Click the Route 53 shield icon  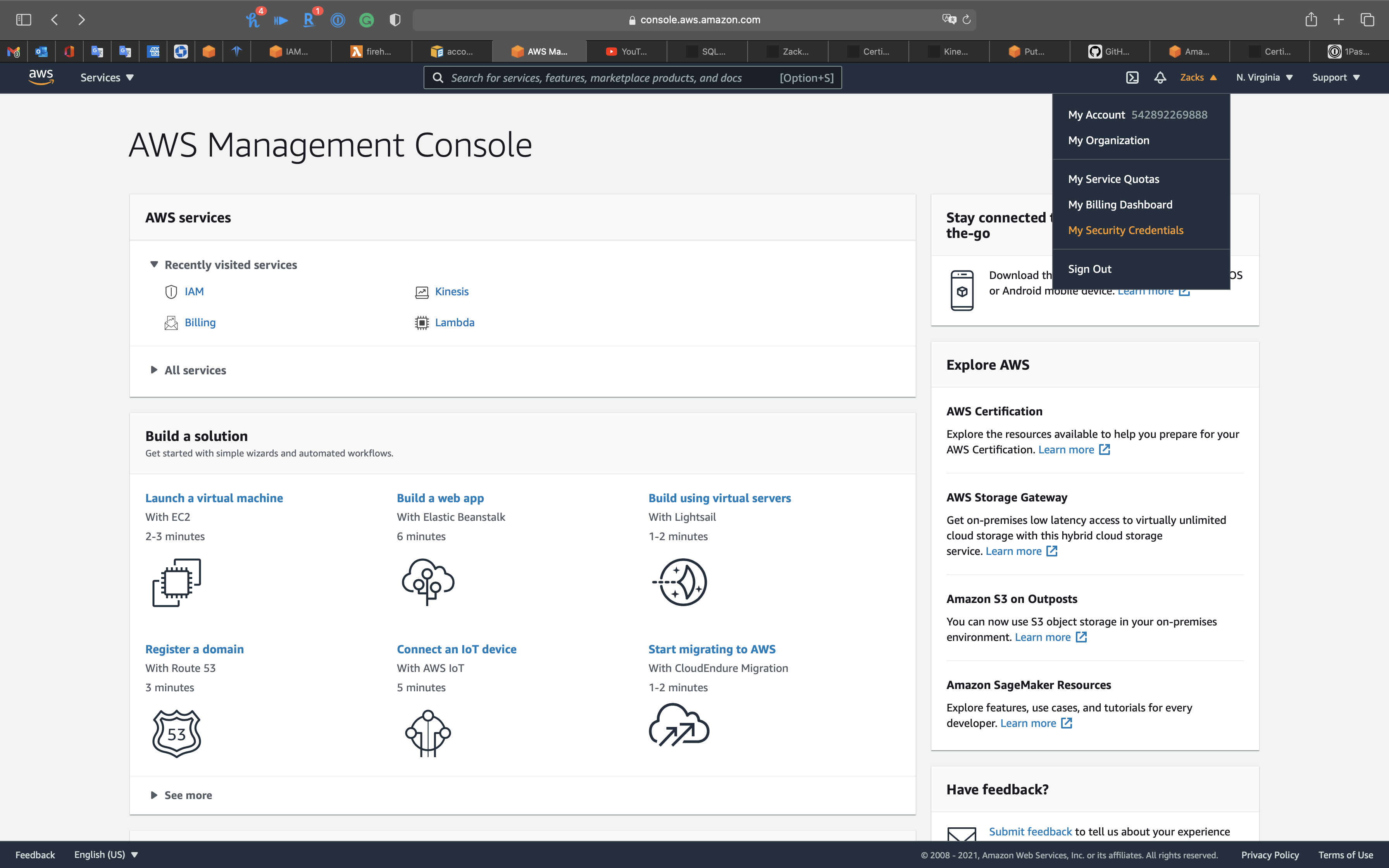pyautogui.click(x=176, y=734)
